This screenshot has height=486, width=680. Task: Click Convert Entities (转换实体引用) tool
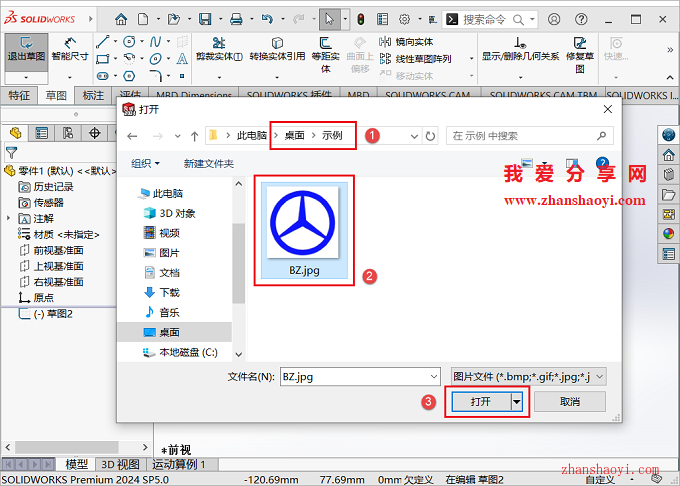277,50
